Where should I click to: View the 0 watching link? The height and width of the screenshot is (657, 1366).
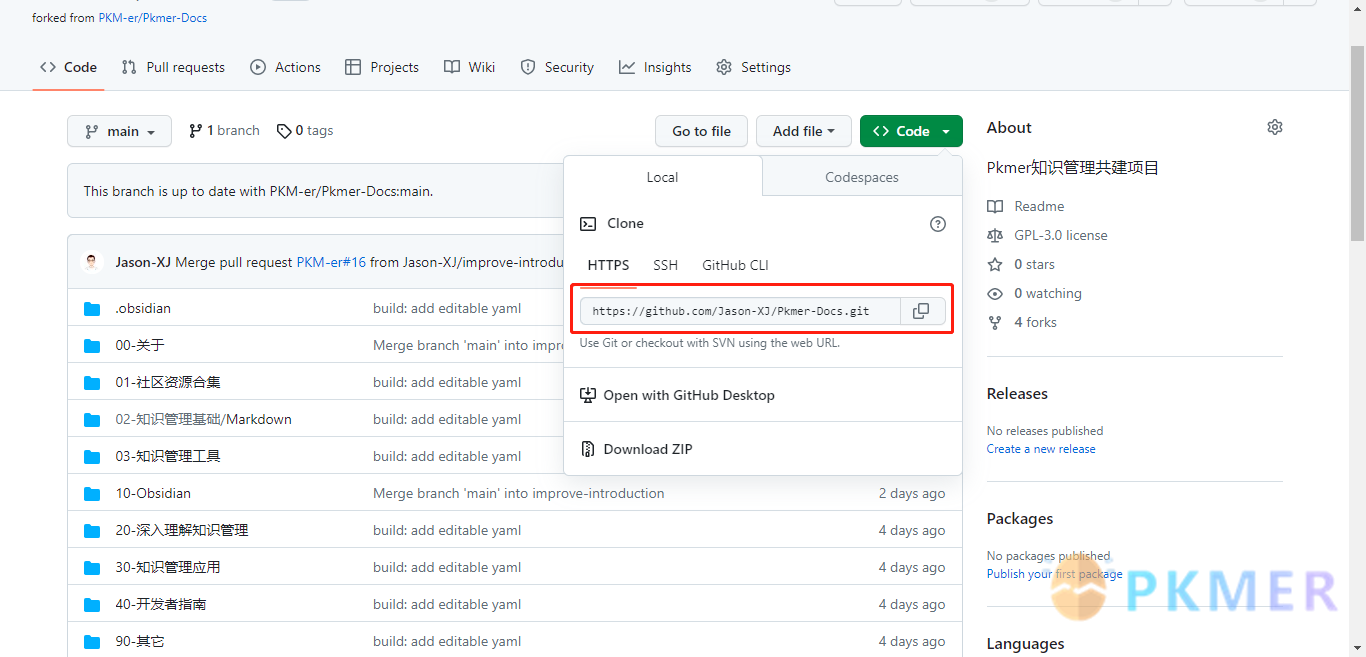point(1034,293)
